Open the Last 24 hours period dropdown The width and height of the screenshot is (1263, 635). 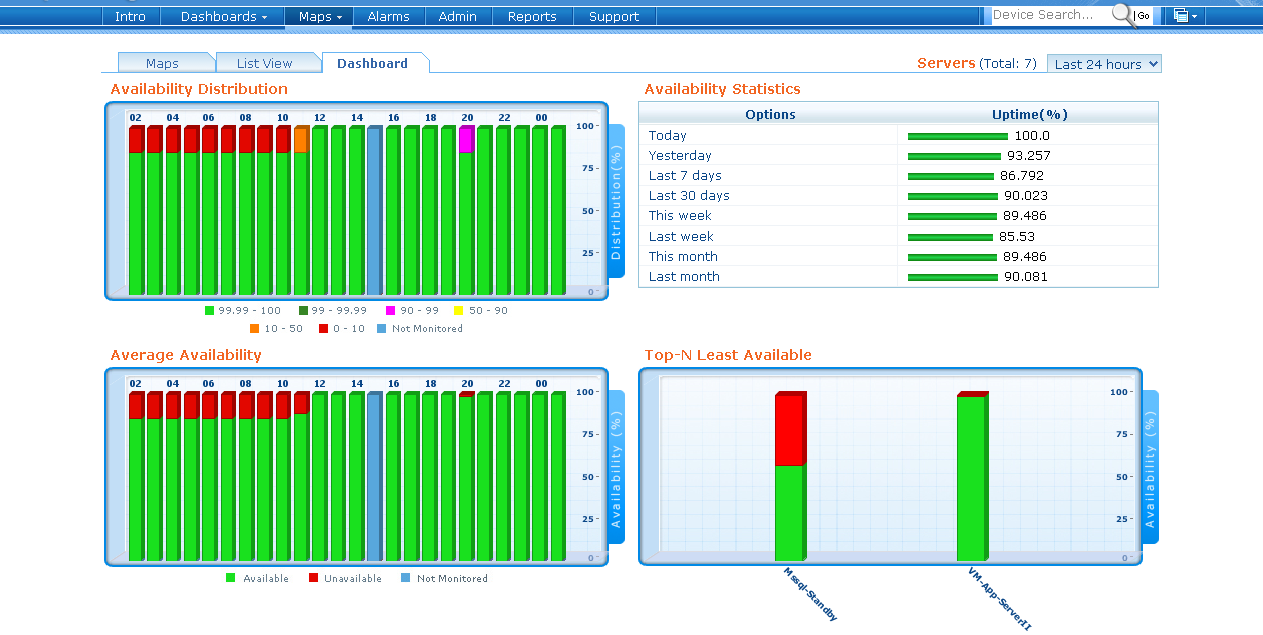click(1104, 64)
